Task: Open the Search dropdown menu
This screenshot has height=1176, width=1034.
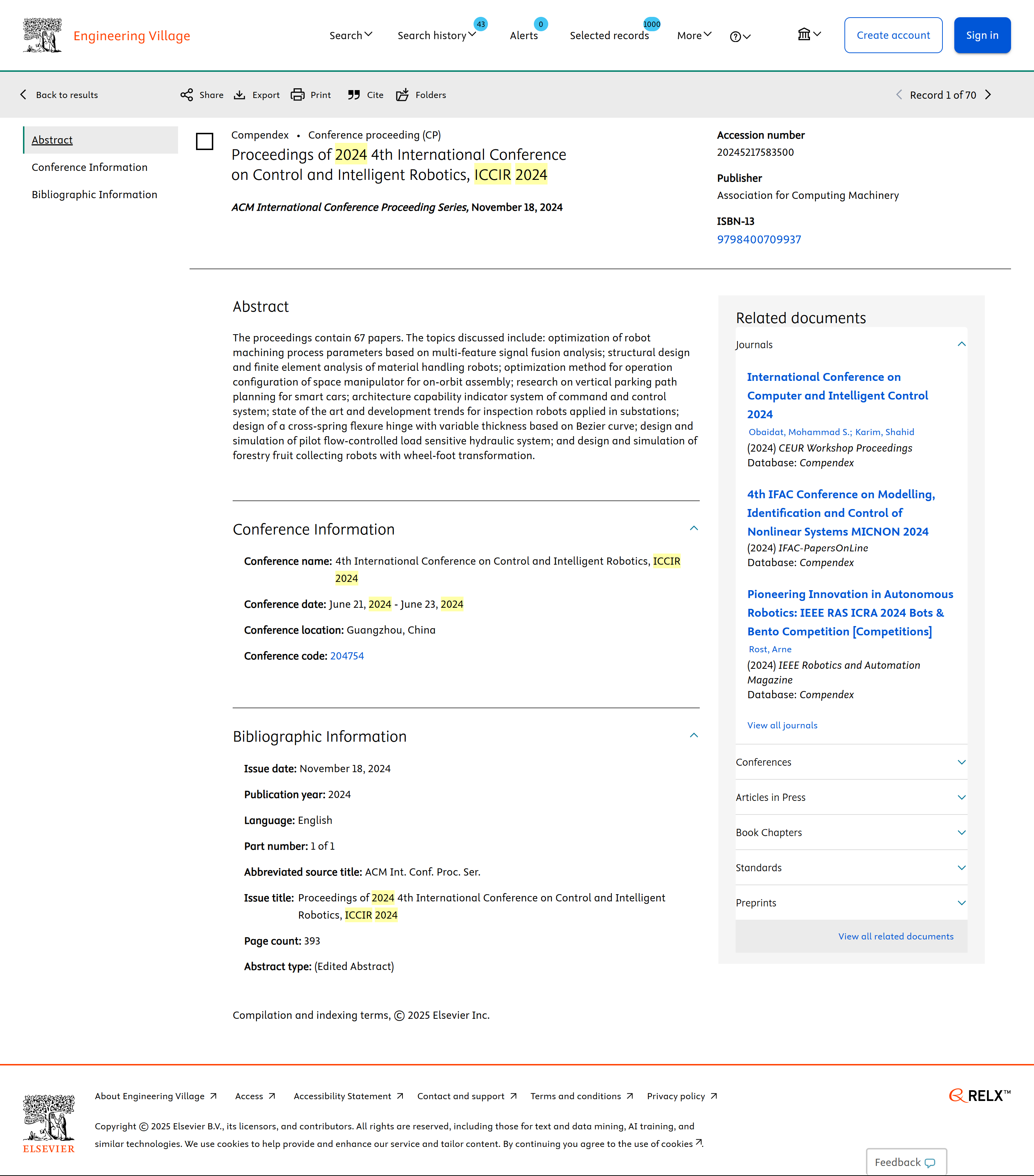Action: 351,35
